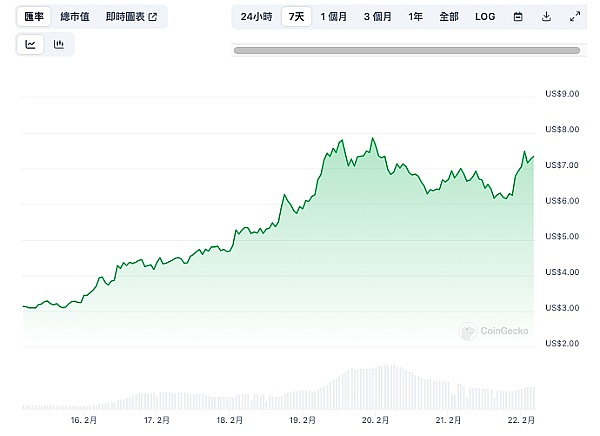Open the calendar date range picker
Screen dimensions: 600x436
click(x=517, y=17)
